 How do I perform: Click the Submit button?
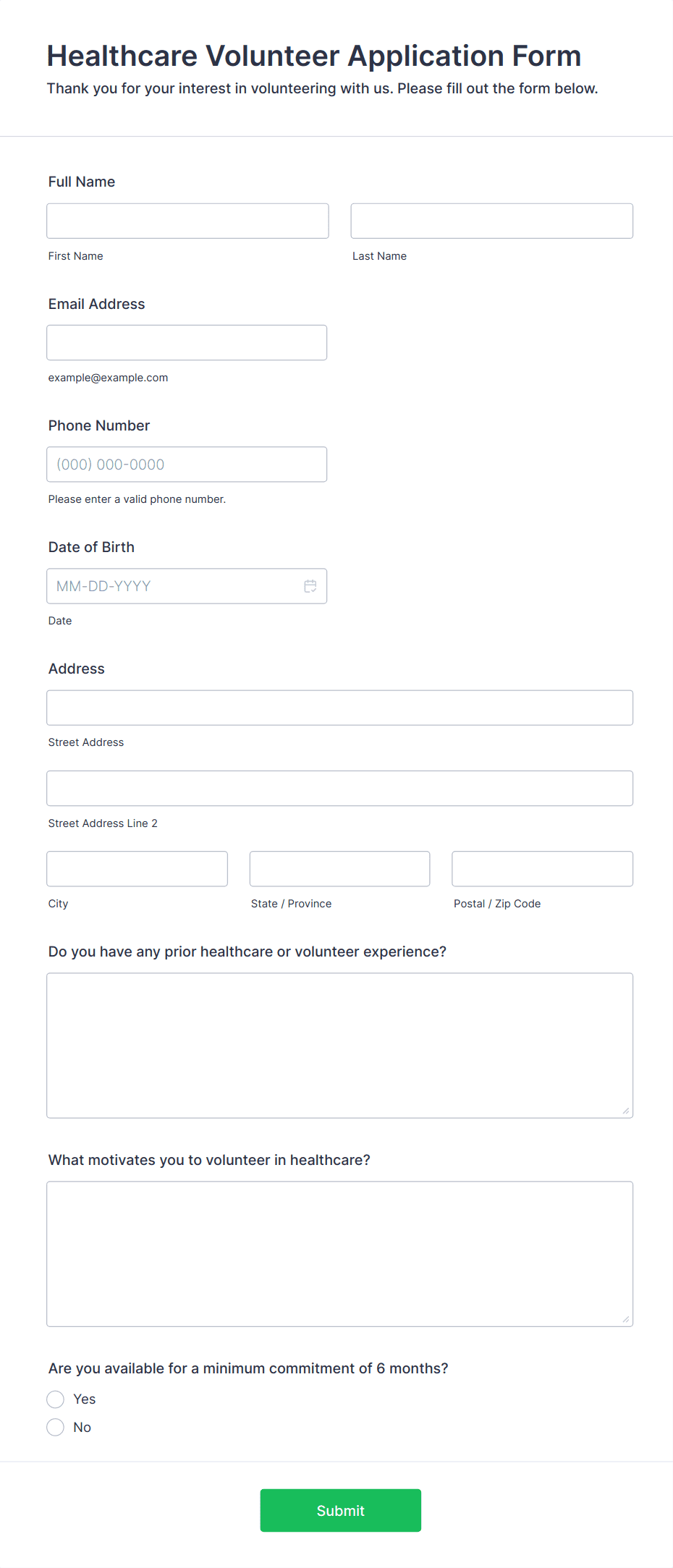click(340, 1511)
